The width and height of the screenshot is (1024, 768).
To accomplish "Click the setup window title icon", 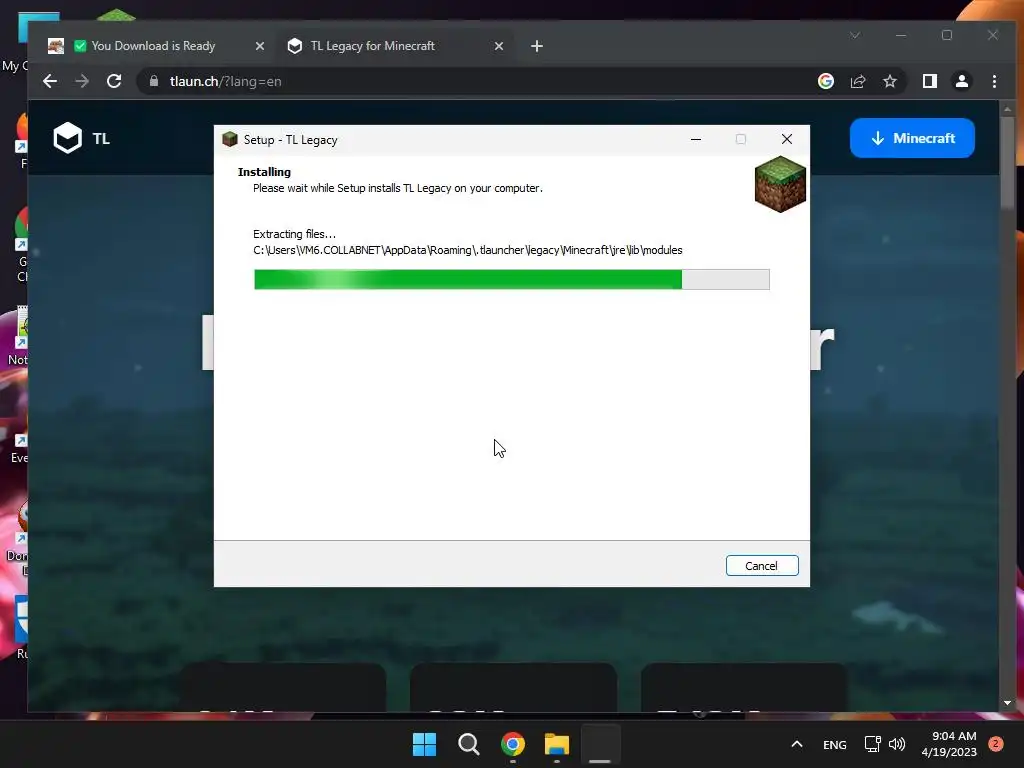I will (229, 139).
